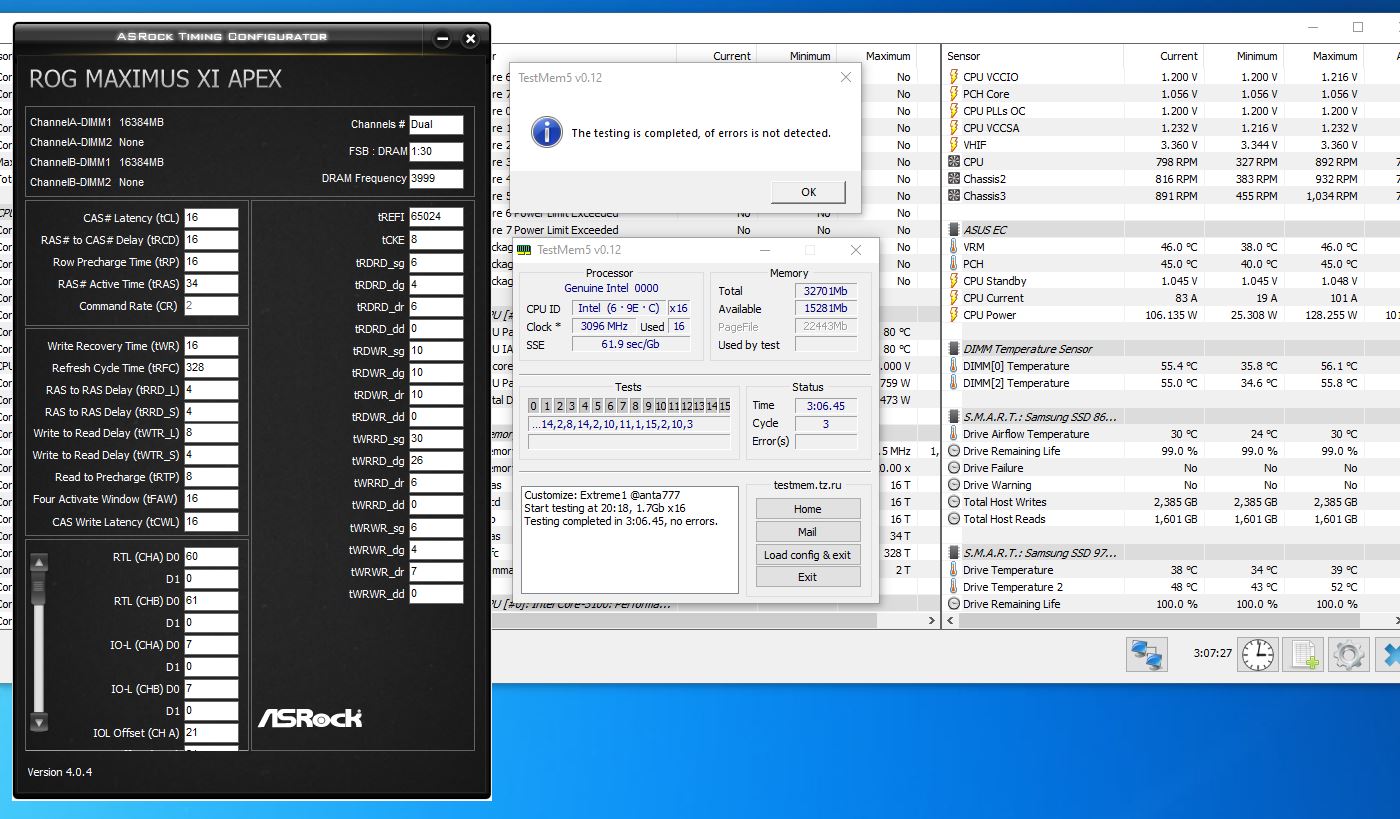Click the scrollbar in ASRock Timing Configurator
Viewport: 1400px width, 819px height.
pyautogui.click(x=39, y=642)
